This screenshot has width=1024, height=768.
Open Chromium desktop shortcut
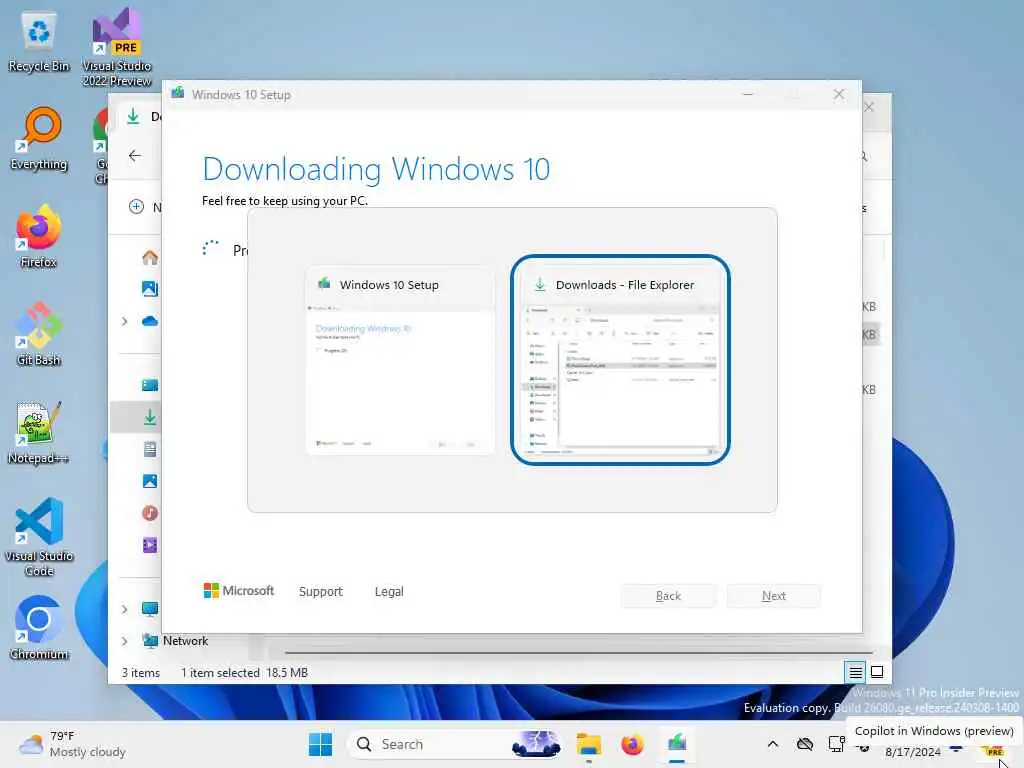coord(39,628)
